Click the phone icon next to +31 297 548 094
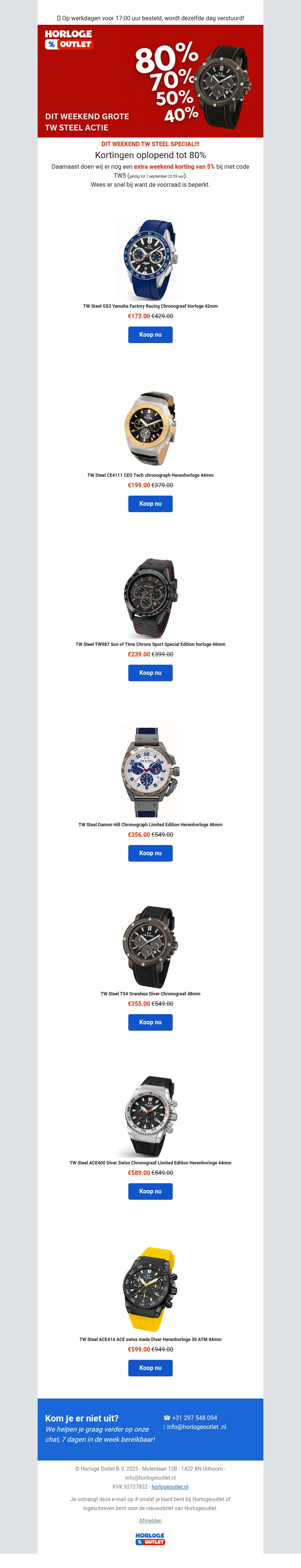Screen dimensions: 301x1568 (x=166, y=1418)
